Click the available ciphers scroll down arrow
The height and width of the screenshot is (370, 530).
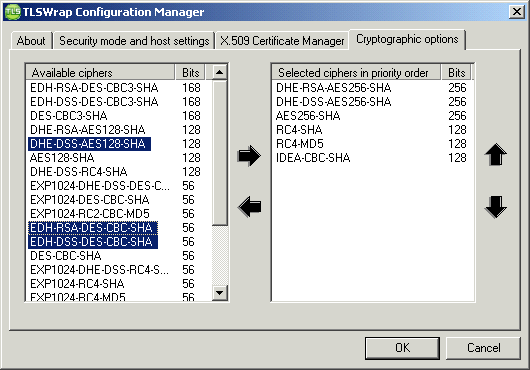(x=220, y=293)
